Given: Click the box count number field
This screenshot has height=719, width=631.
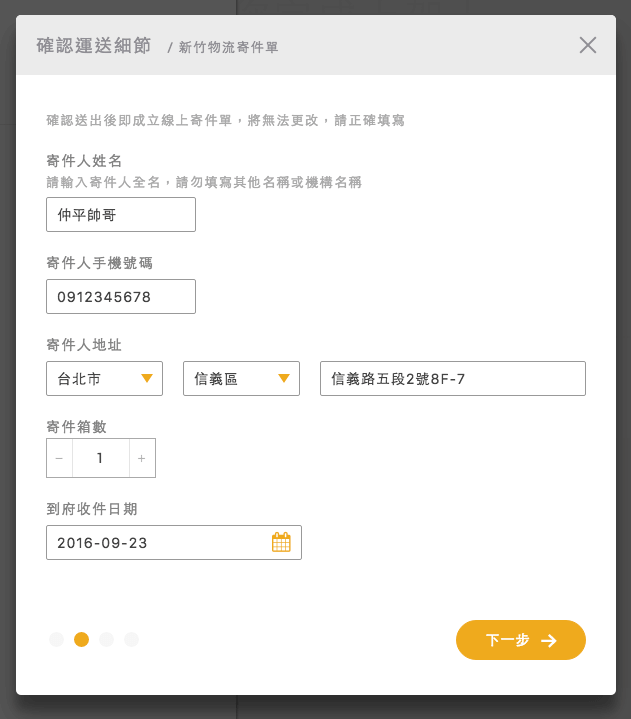Looking at the screenshot, I should tap(100, 458).
